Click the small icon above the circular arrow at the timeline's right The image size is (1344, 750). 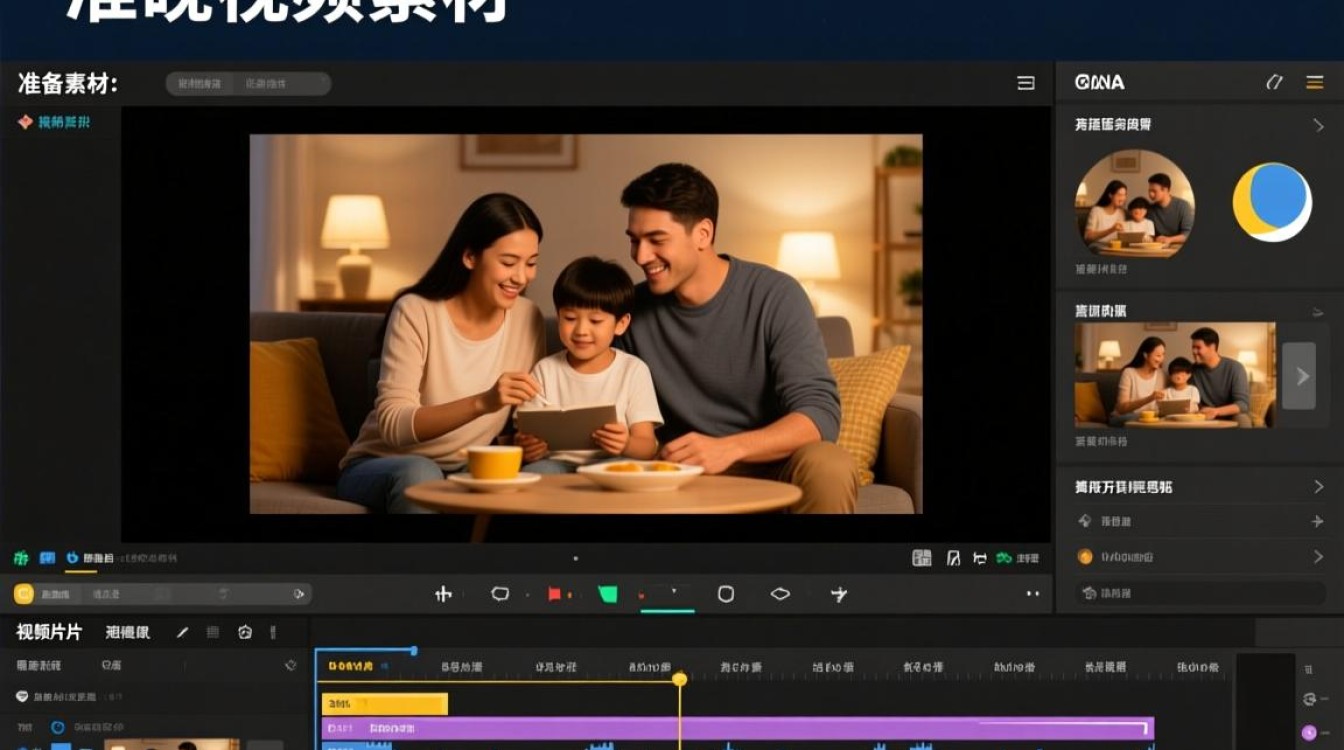click(x=1310, y=668)
